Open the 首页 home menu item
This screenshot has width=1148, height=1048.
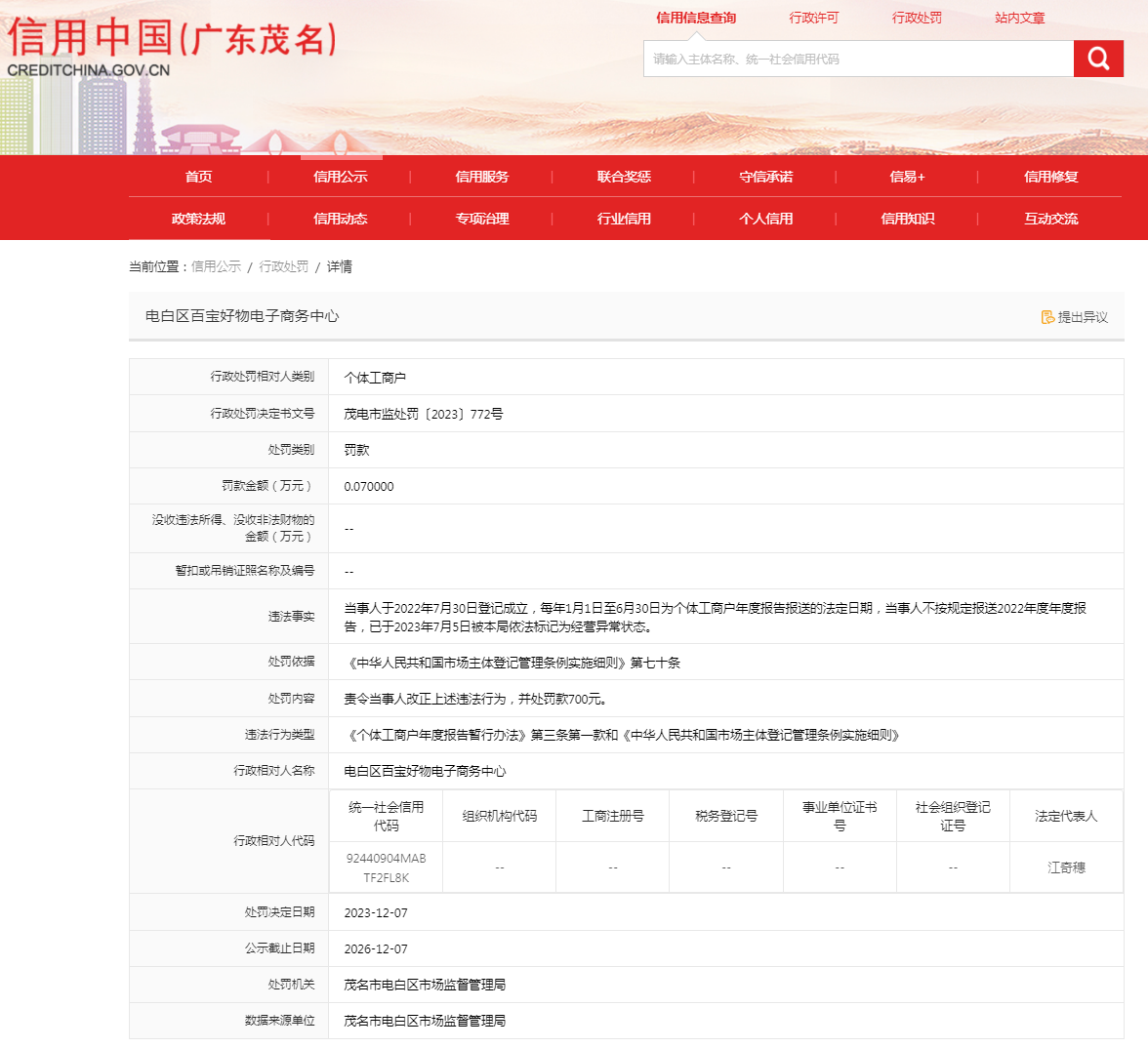click(198, 177)
